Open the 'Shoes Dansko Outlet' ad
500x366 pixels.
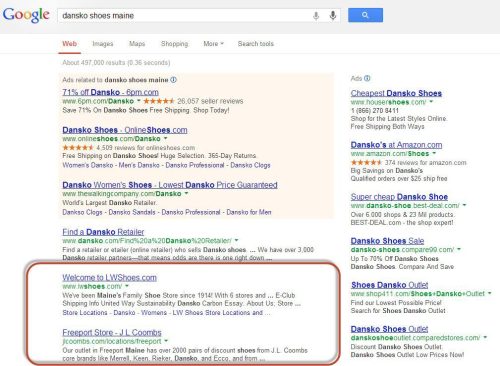click(389, 285)
